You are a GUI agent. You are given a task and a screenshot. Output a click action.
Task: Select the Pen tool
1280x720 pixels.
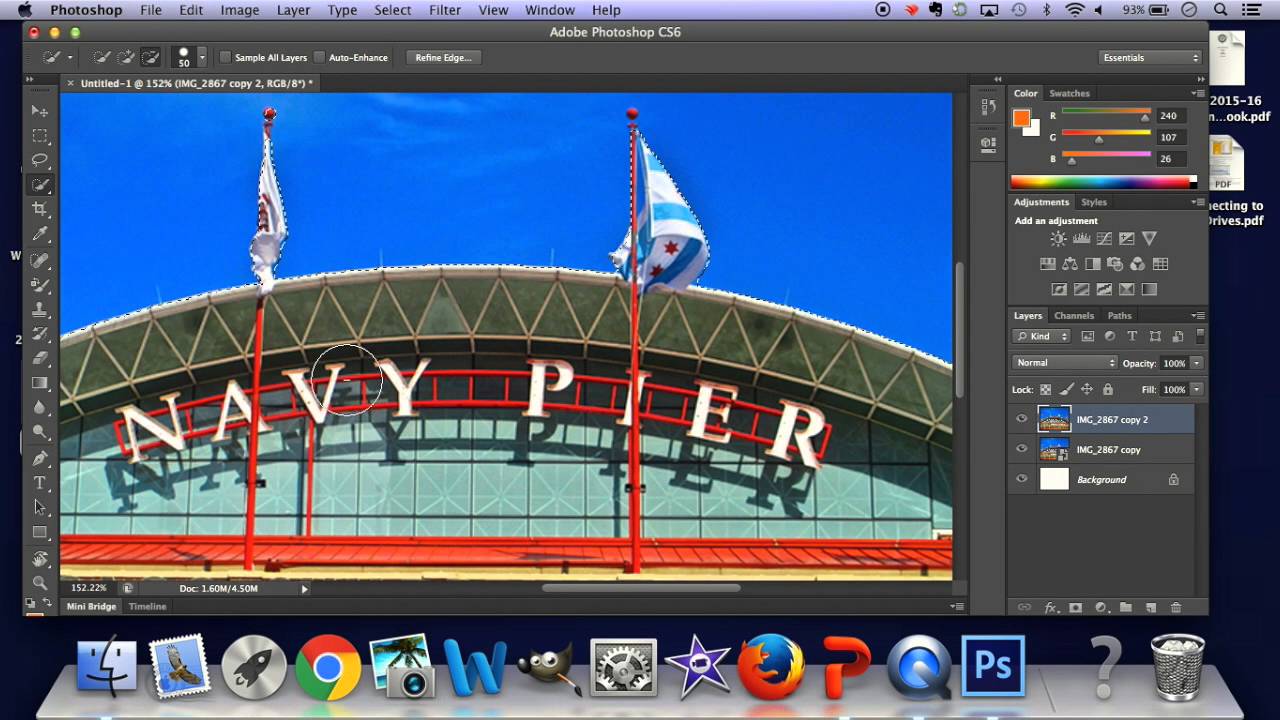tap(40, 458)
